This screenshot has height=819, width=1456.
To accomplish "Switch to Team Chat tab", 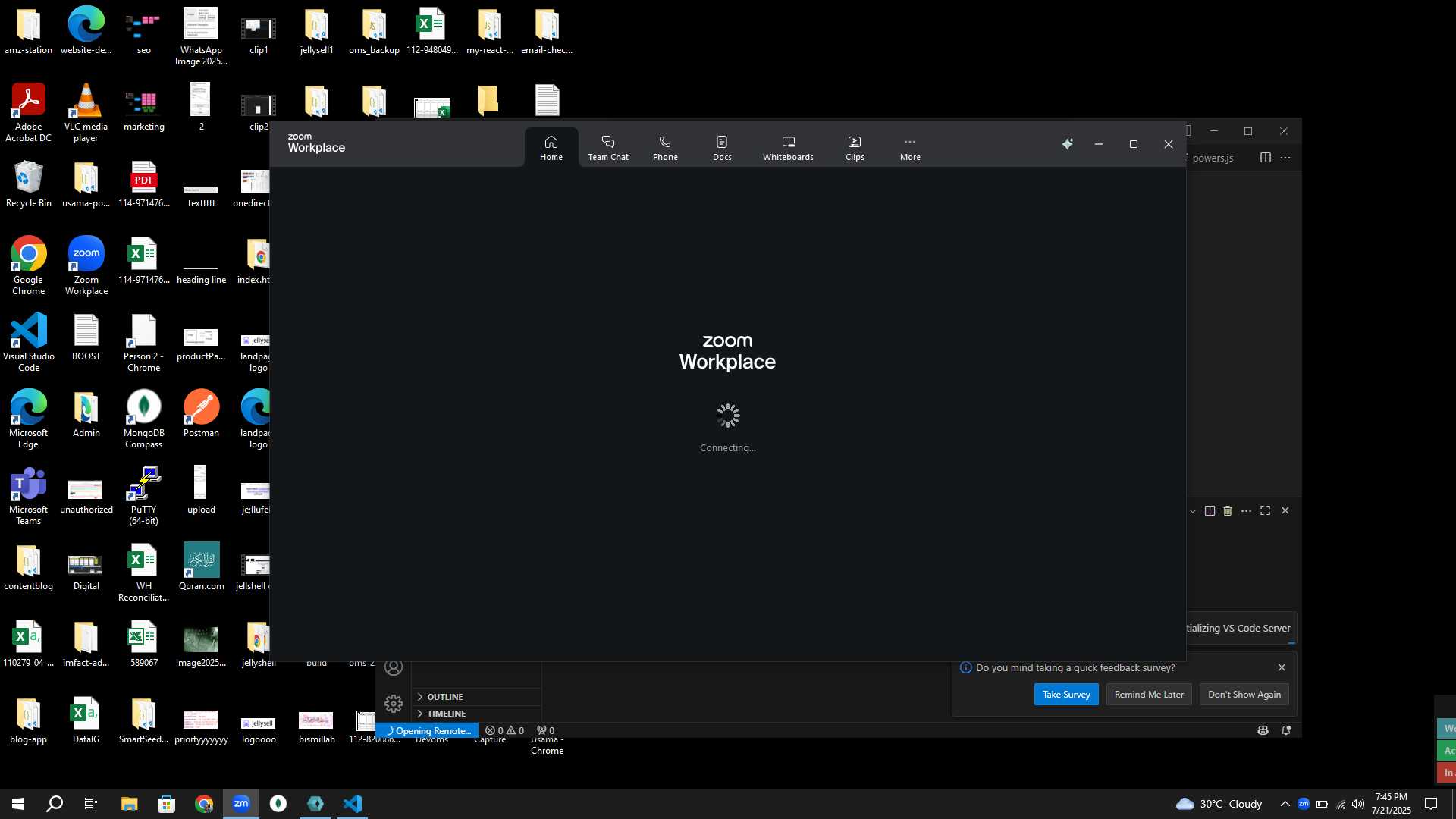I will (608, 148).
